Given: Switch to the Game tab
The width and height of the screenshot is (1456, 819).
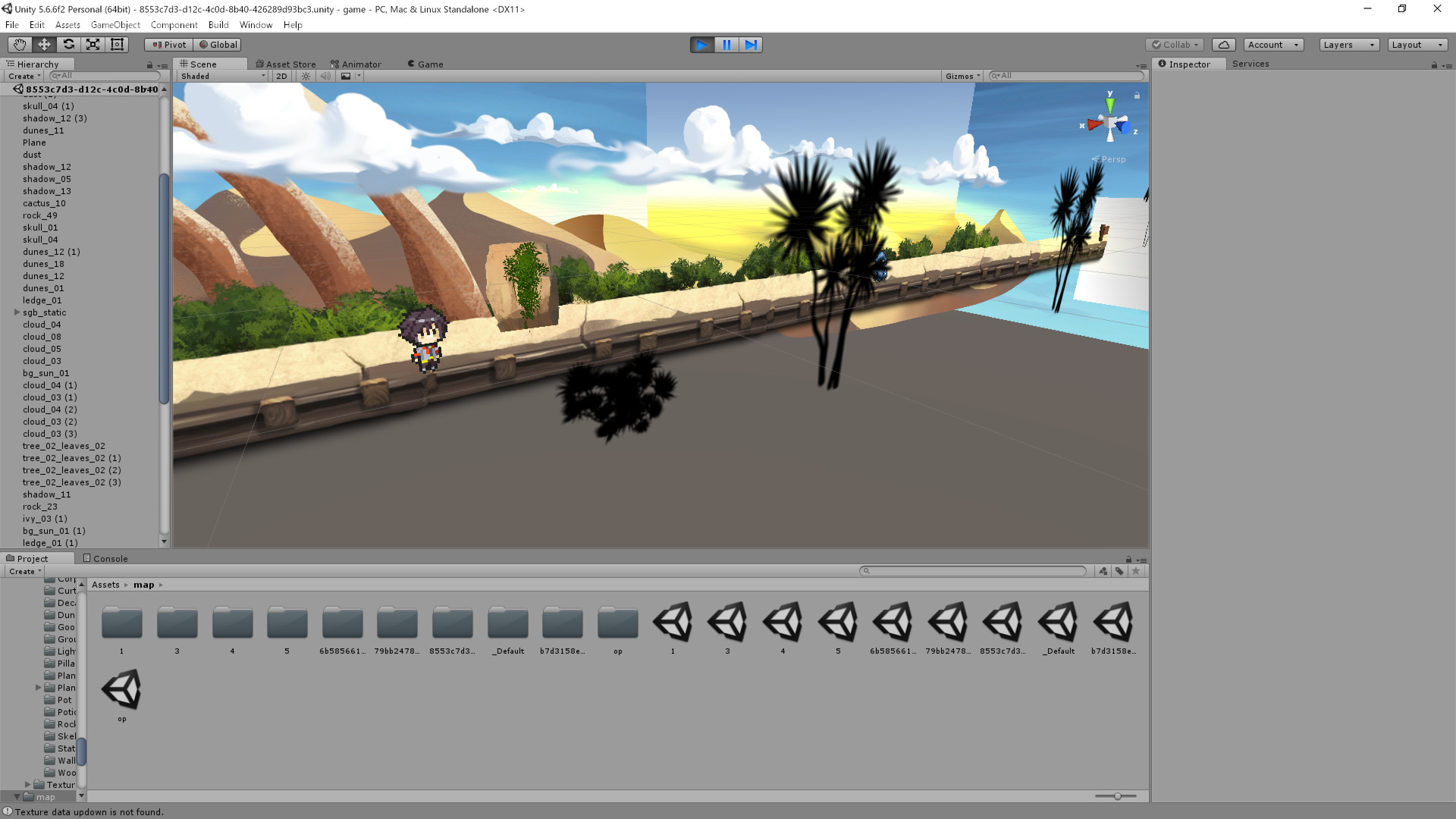Looking at the screenshot, I should coord(425,64).
